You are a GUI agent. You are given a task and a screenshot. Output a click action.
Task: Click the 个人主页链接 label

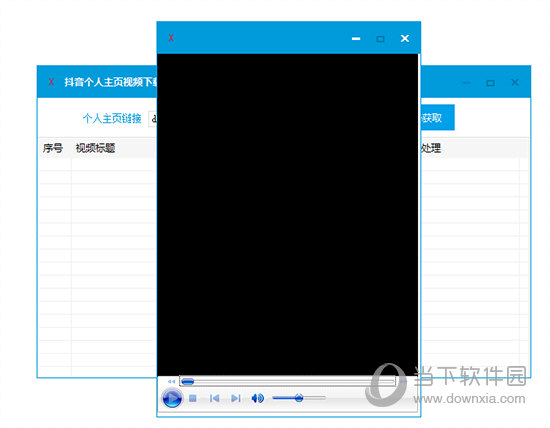(112, 119)
